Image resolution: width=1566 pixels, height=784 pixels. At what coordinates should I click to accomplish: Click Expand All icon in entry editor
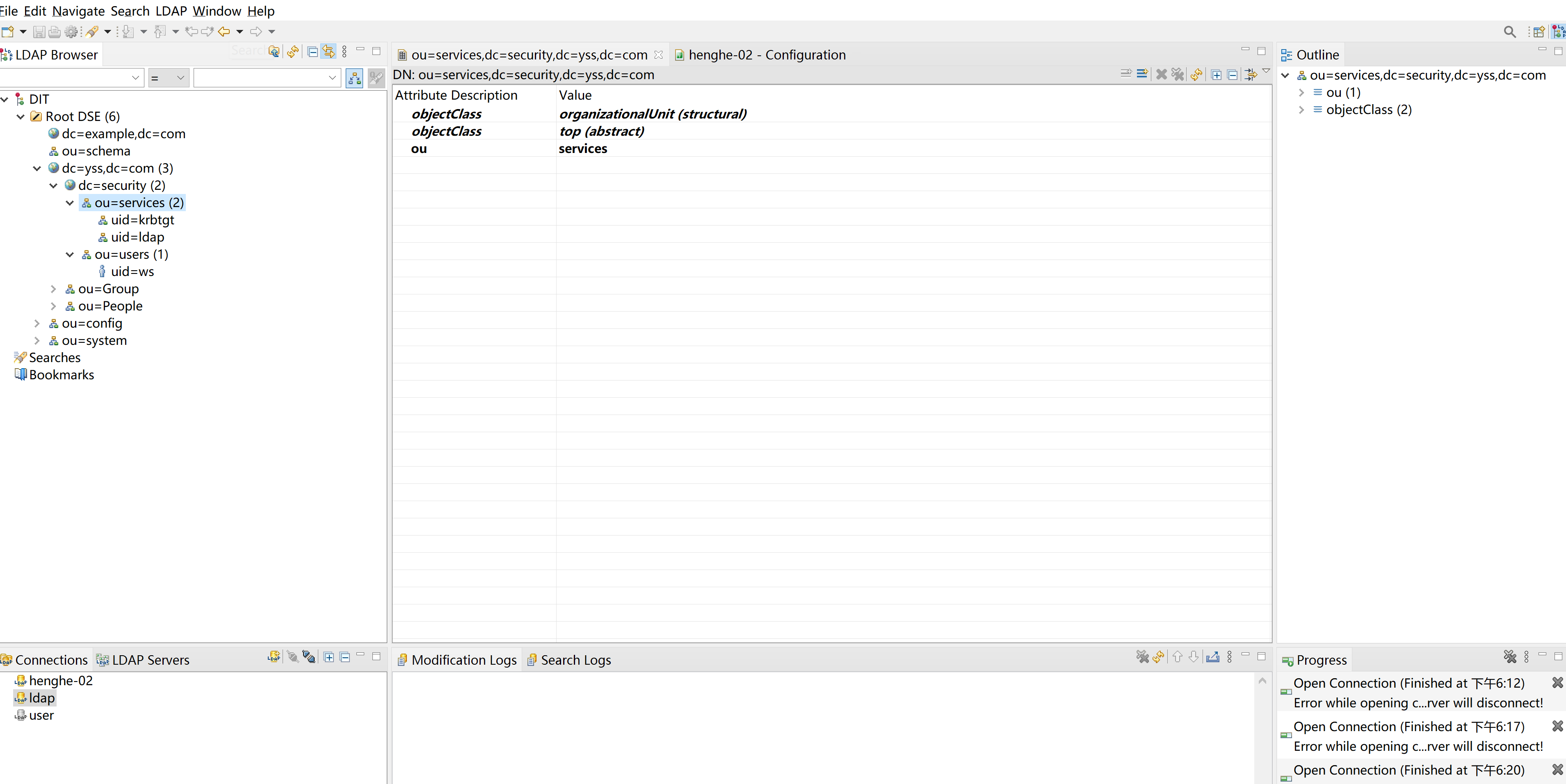coord(1216,74)
